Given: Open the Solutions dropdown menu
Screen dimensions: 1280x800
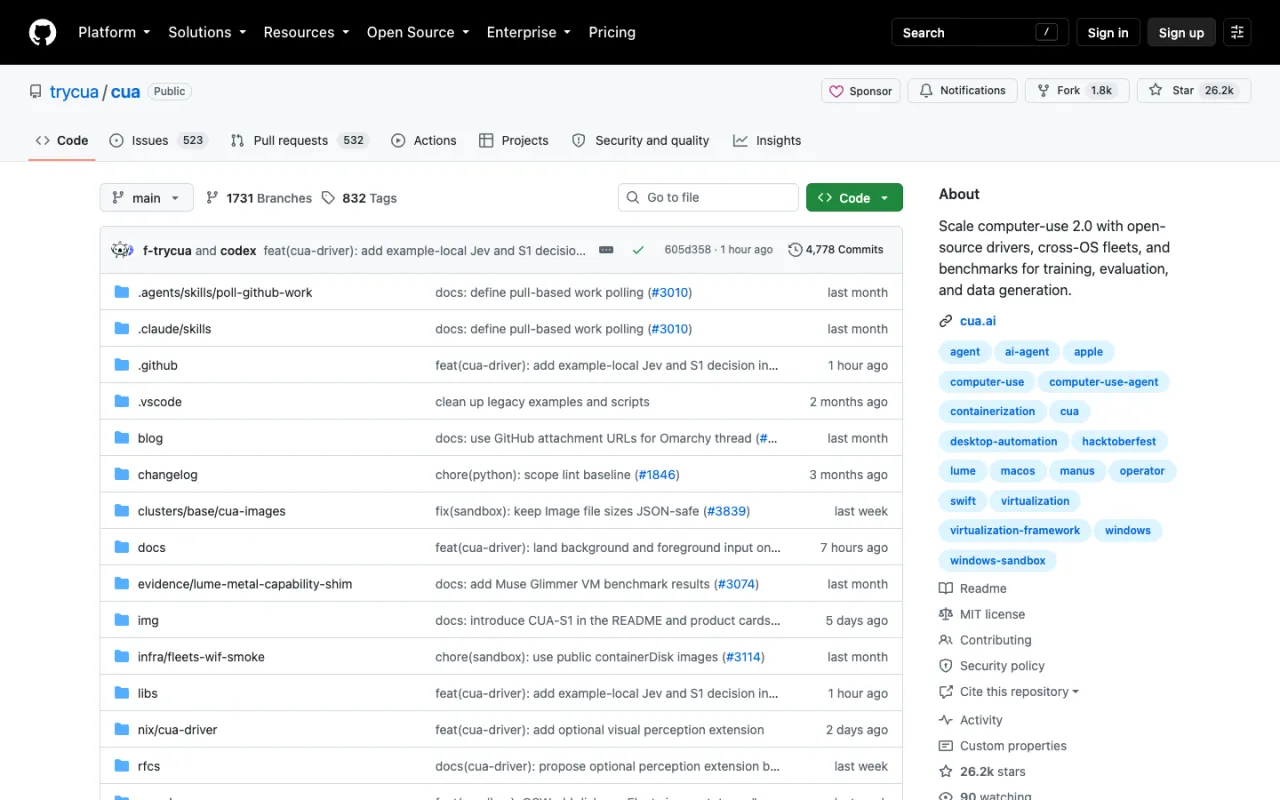Looking at the screenshot, I should pos(207,32).
